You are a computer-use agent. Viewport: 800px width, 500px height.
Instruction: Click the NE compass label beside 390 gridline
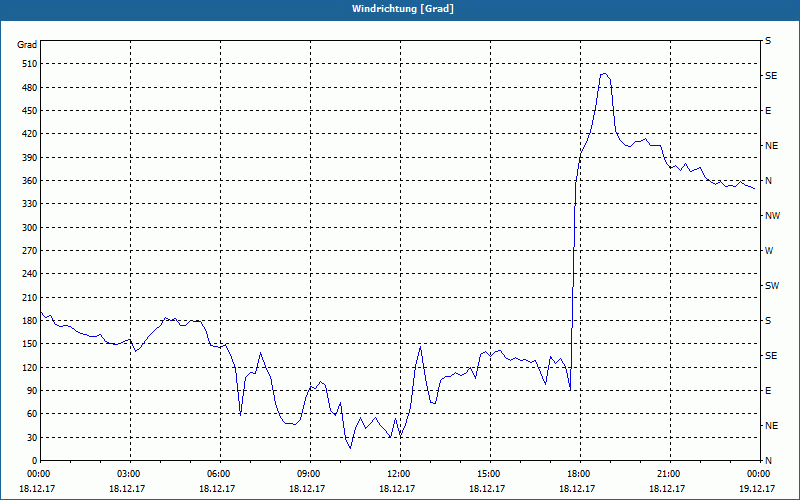tap(771, 146)
